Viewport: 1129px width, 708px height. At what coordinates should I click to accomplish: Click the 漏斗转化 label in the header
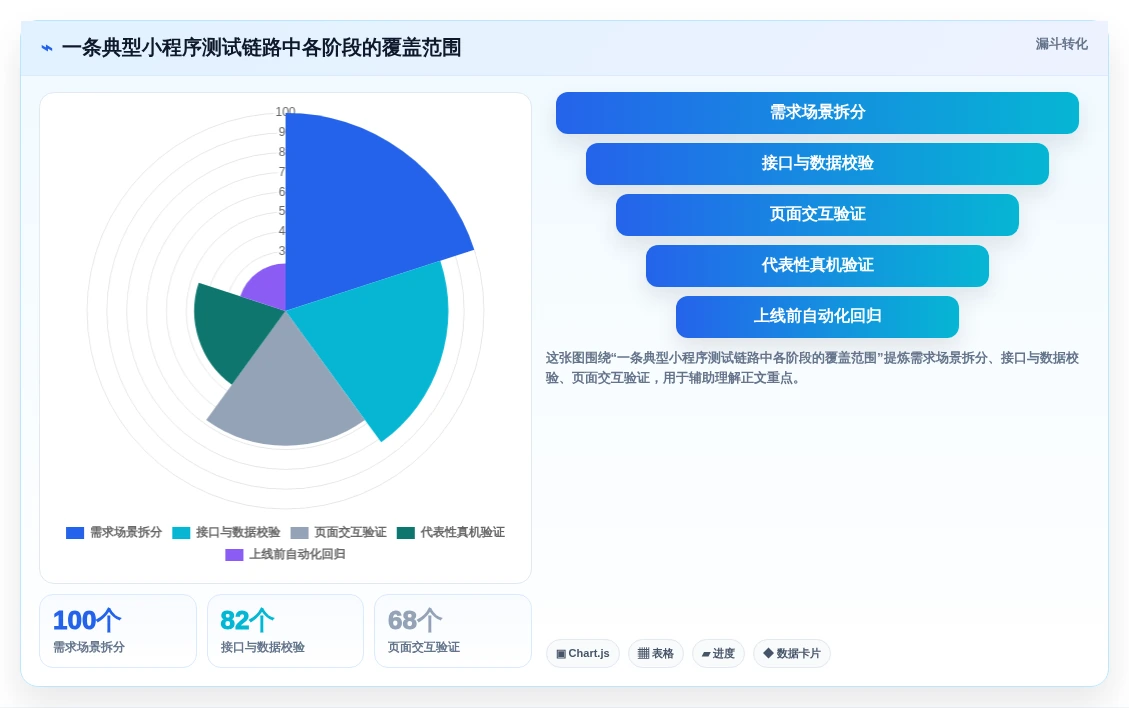[x=1061, y=44]
